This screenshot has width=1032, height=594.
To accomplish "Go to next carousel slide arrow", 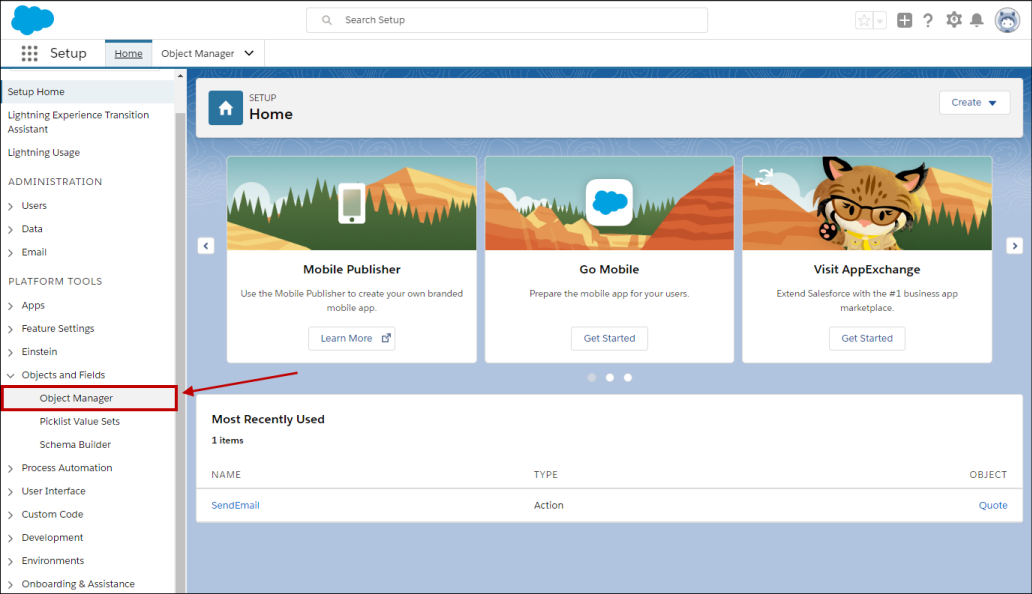I will [x=1014, y=246].
